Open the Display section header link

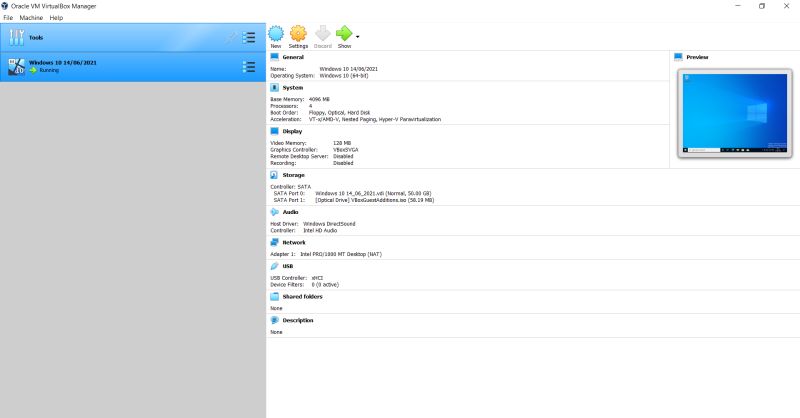coord(292,131)
